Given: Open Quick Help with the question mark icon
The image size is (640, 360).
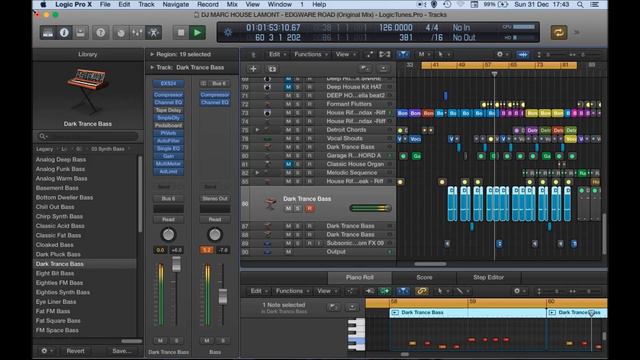Looking at the screenshot, I should click(100, 33).
